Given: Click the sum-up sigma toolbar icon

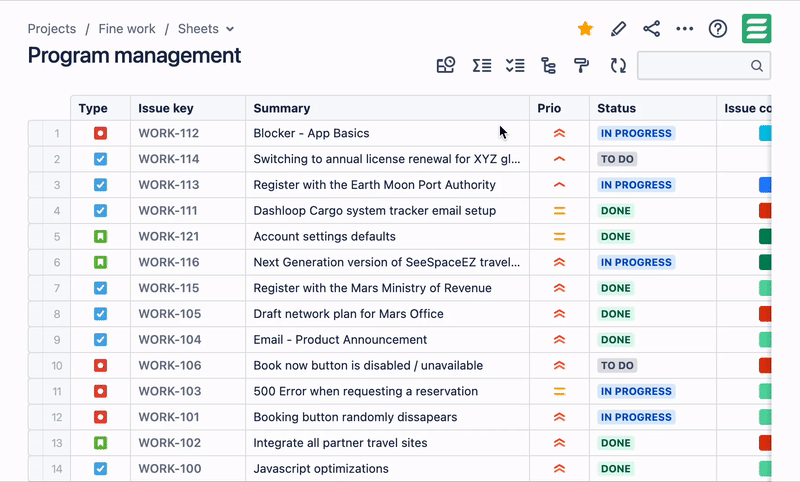Looking at the screenshot, I should [x=482, y=65].
